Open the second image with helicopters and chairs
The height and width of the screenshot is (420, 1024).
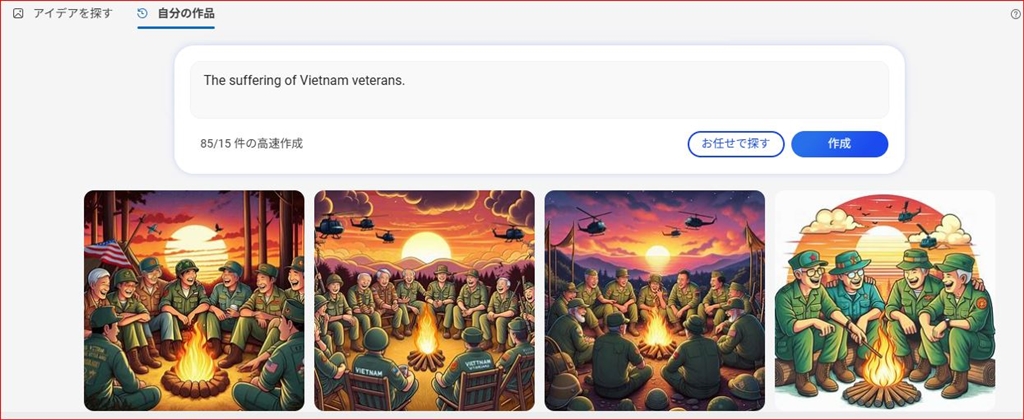click(424, 300)
